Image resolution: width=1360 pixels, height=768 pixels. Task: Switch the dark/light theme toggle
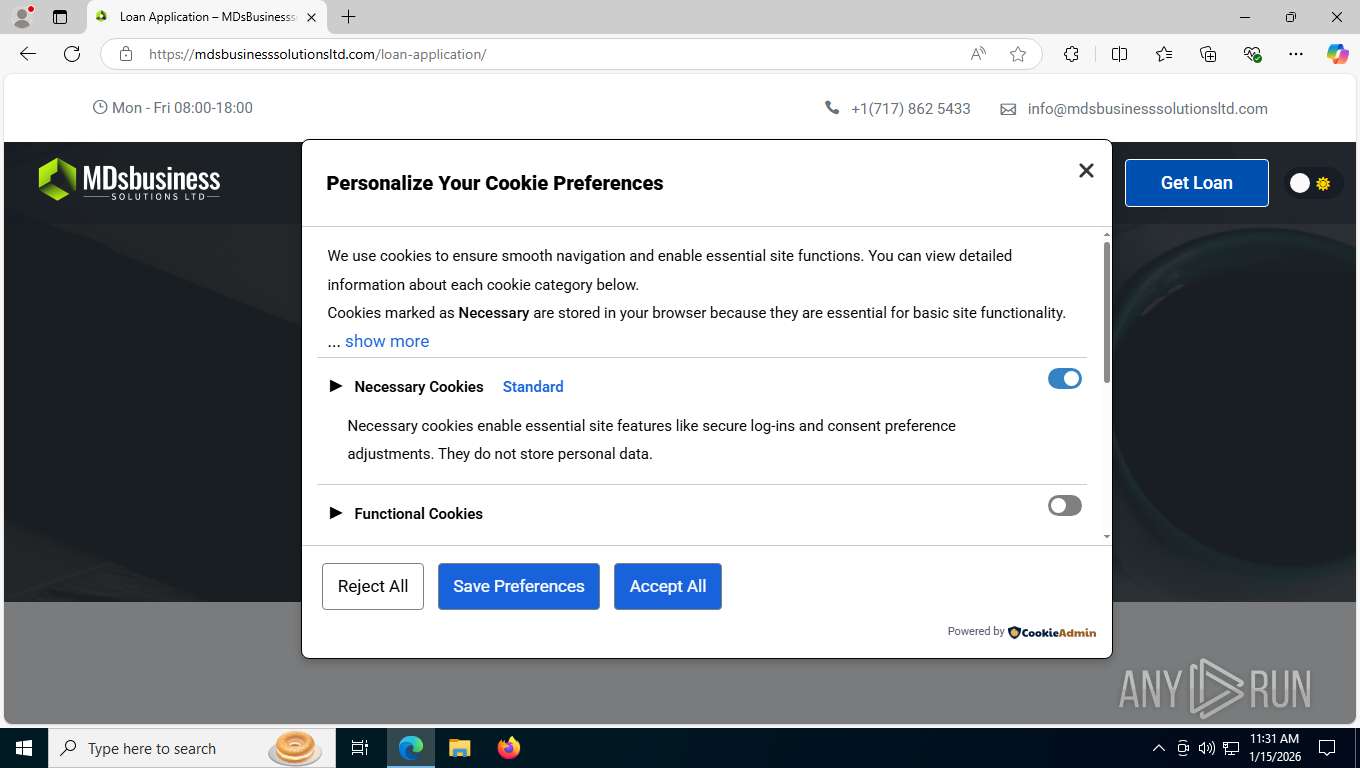coord(1310,183)
